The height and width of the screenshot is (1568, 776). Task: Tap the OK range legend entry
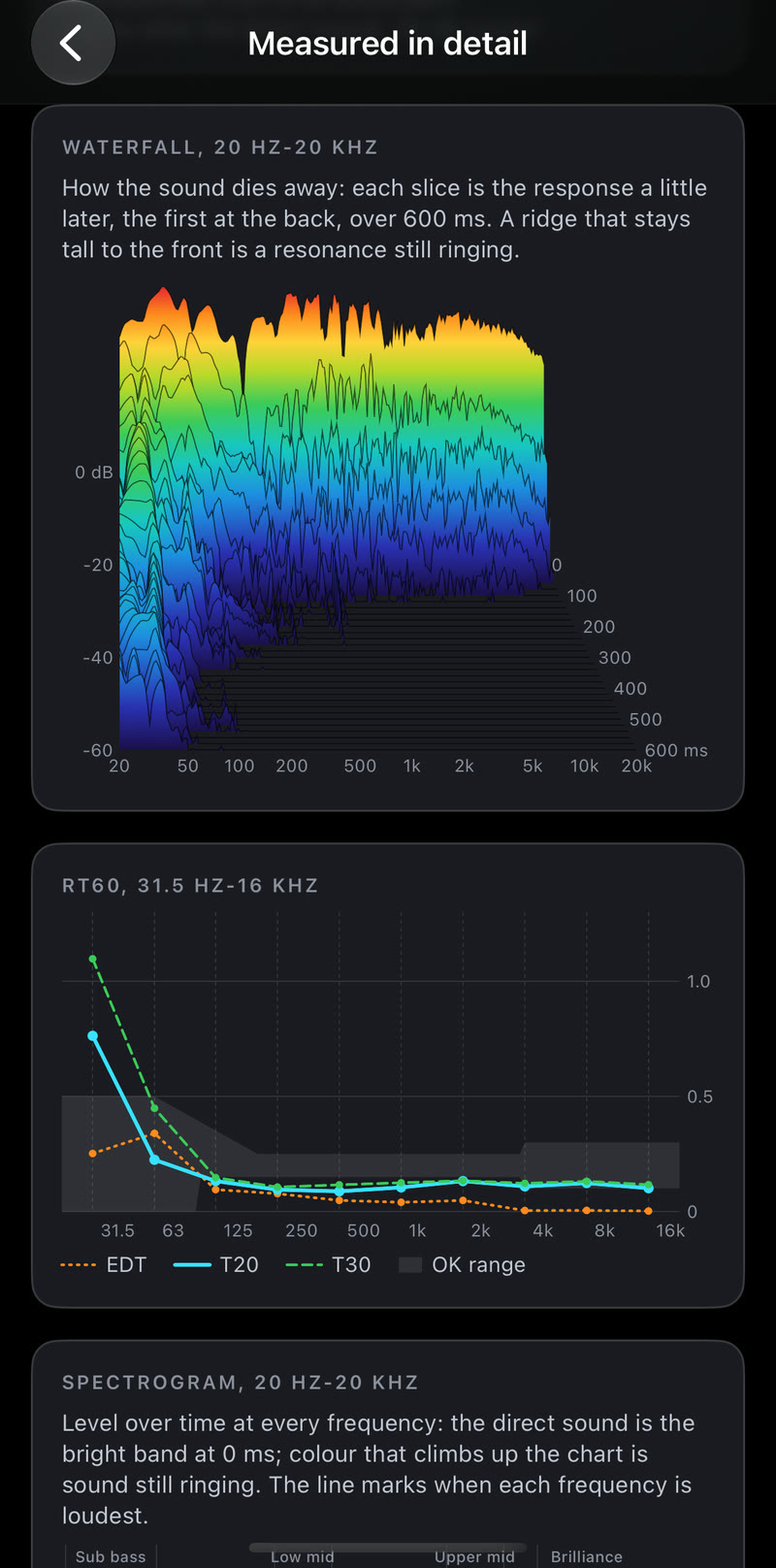click(x=463, y=1265)
